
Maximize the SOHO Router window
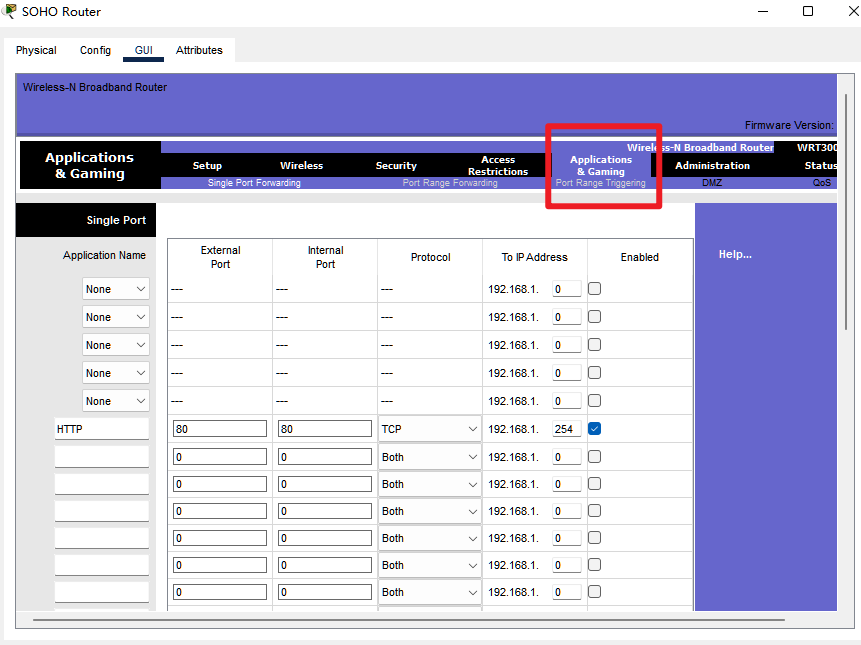808,11
